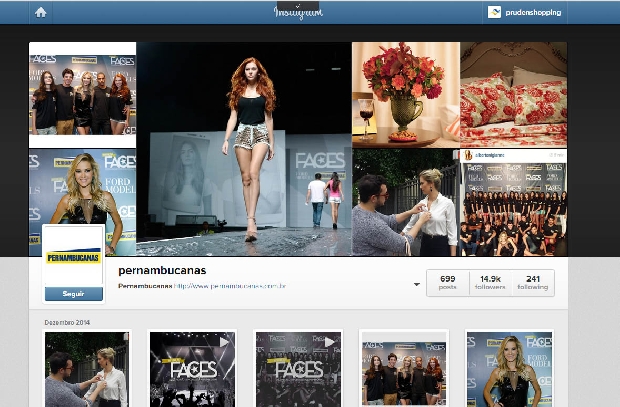Open the 241 following list
Viewport: 620px width, 407px height.
tap(533, 283)
